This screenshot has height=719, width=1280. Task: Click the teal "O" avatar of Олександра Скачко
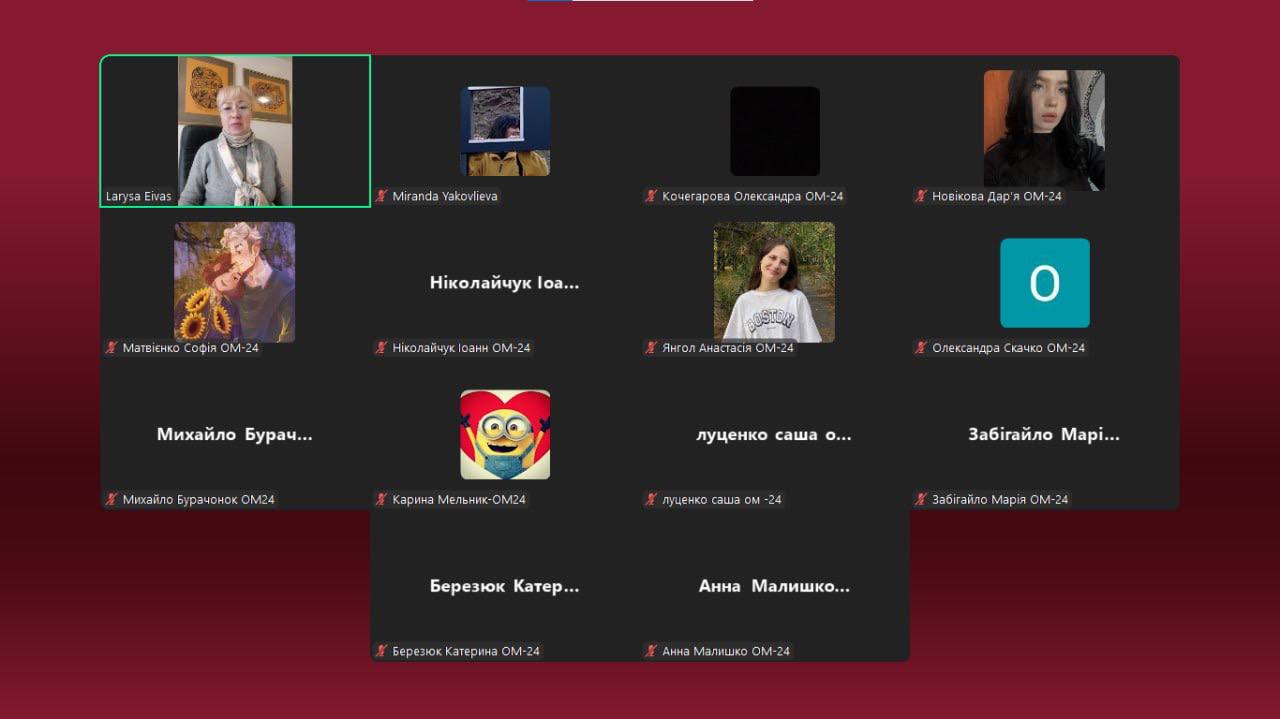click(1044, 283)
